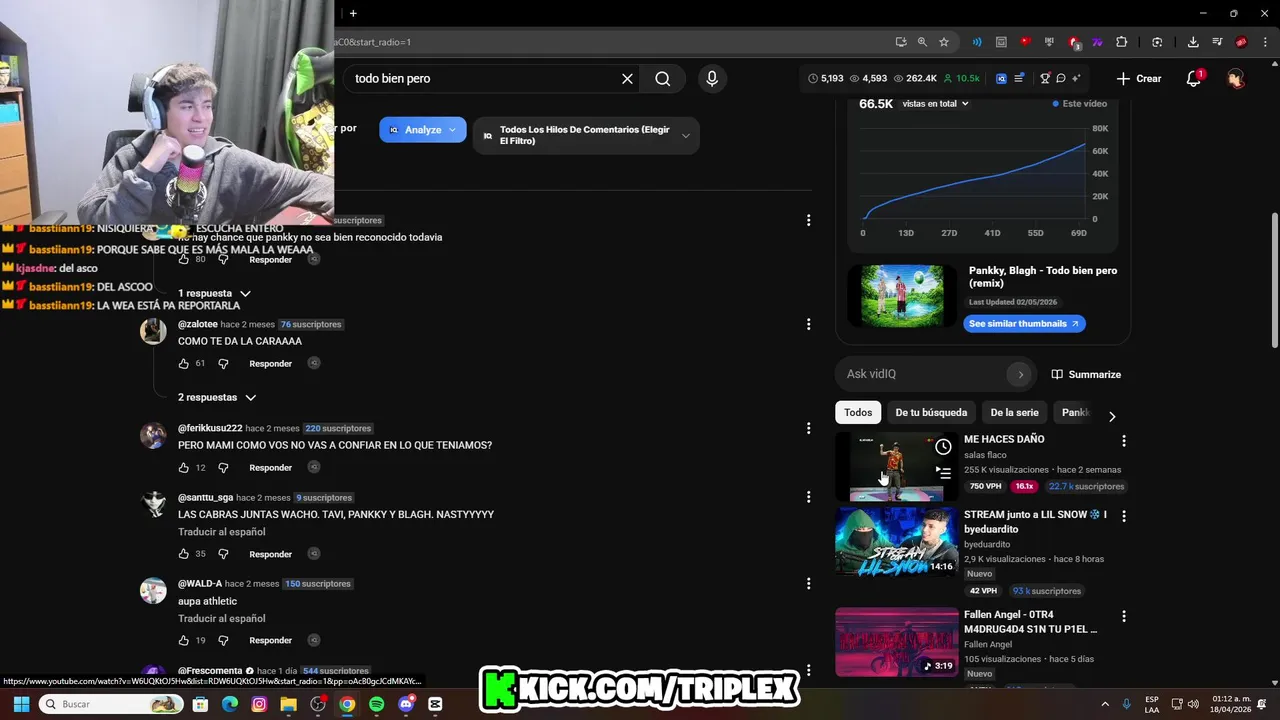Image resolution: width=1280 pixels, height=720 pixels.
Task: Open vidIQ sparkle AI icon in stats bar
Action: (x=1076, y=78)
